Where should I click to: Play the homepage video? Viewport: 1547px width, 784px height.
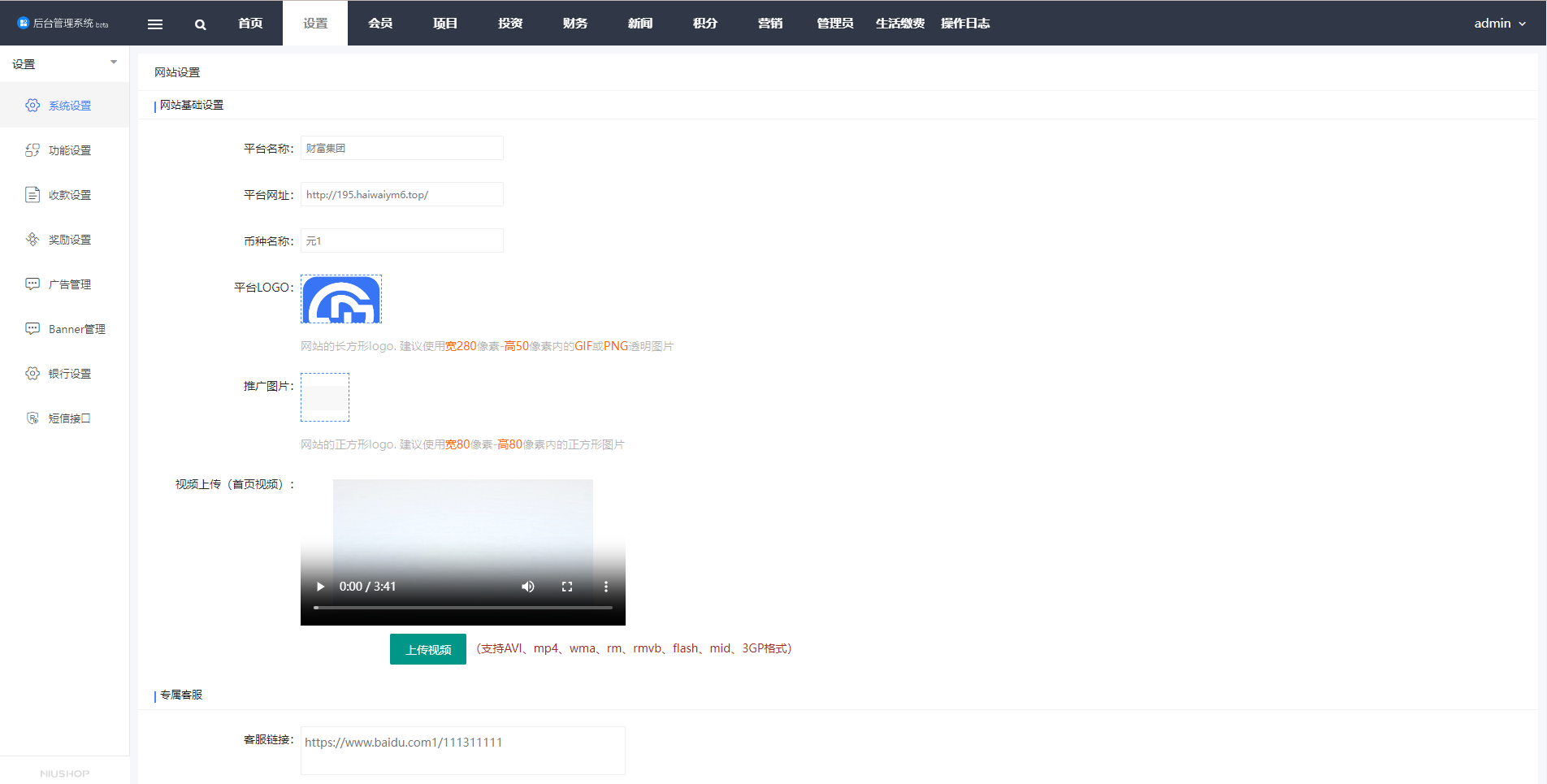tap(320, 587)
